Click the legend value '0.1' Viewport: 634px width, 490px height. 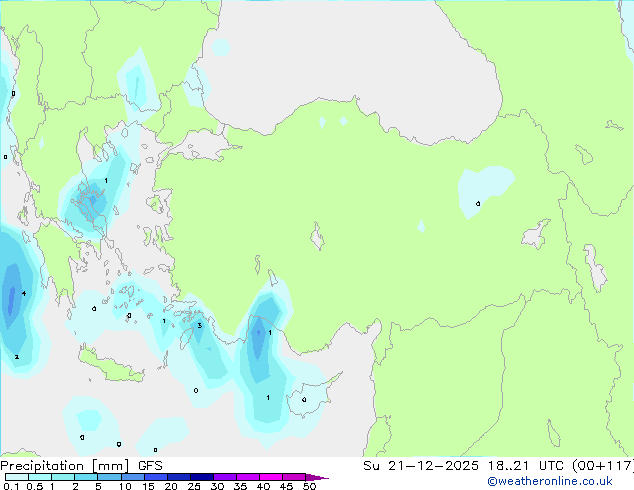pos(11,486)
